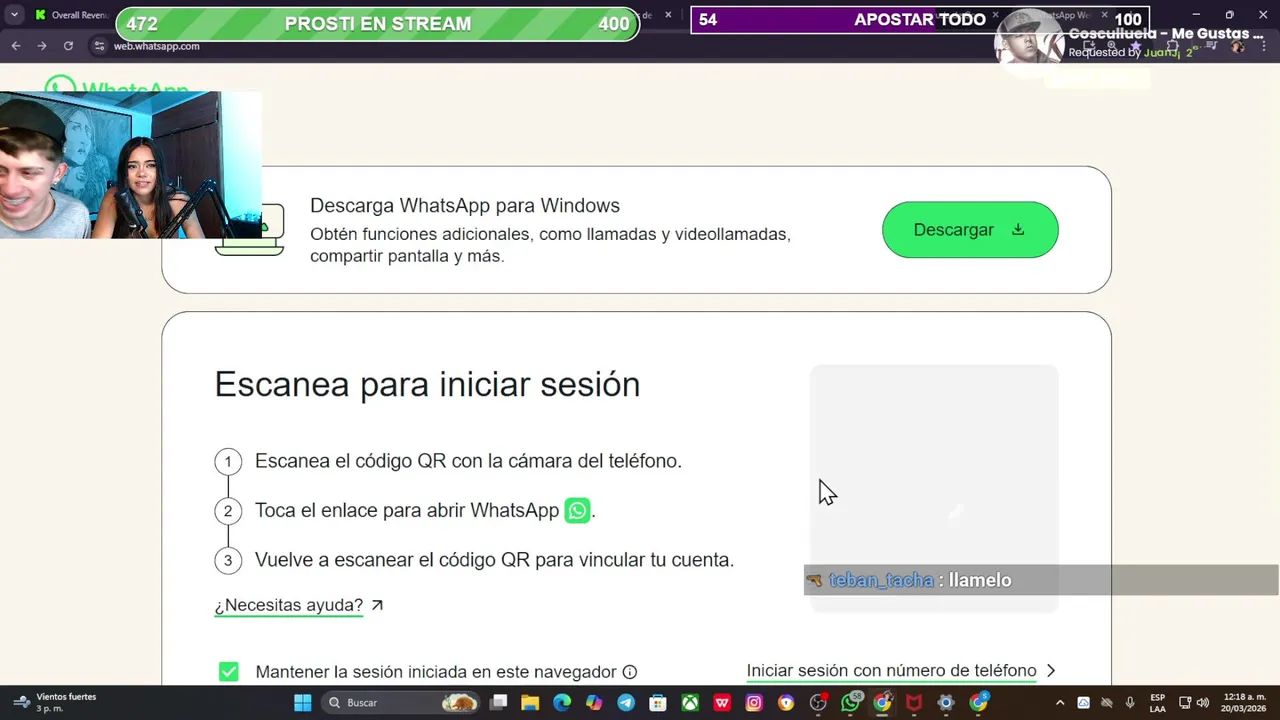The image size is (1280, 720).
Task: Open Microsoft Store from the taskbar
Action: point(658,703)
